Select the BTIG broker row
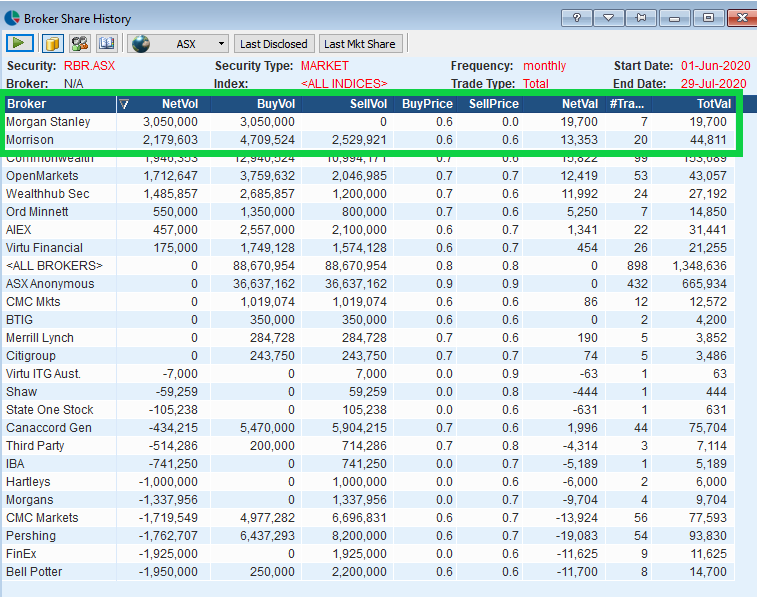Screen dimensions: 757x597 [x=369, y=319]
